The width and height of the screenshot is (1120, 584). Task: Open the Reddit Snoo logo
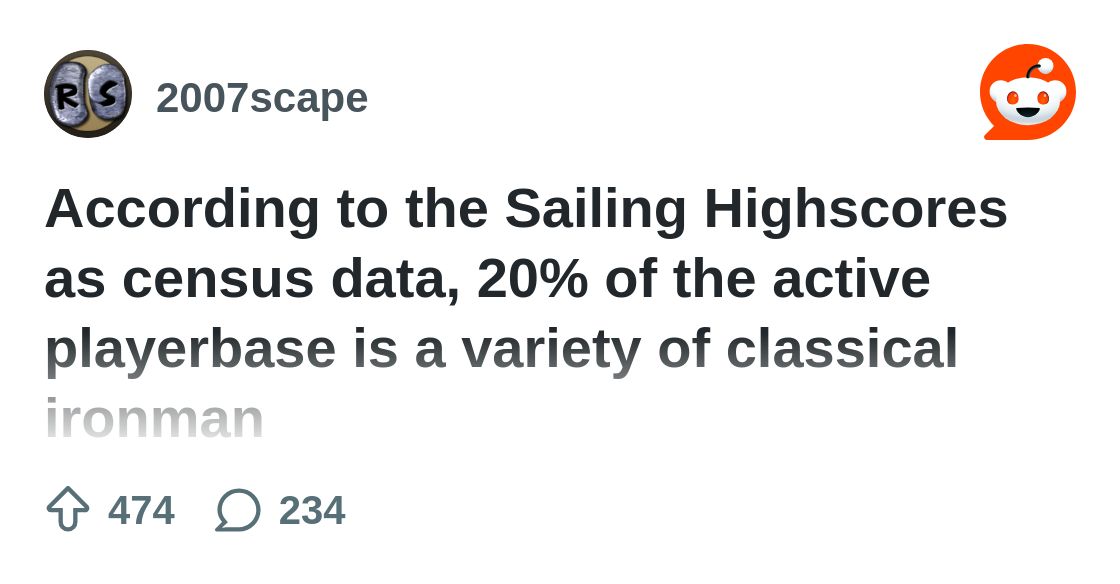pyautogui.click(x=1028, y=92)
